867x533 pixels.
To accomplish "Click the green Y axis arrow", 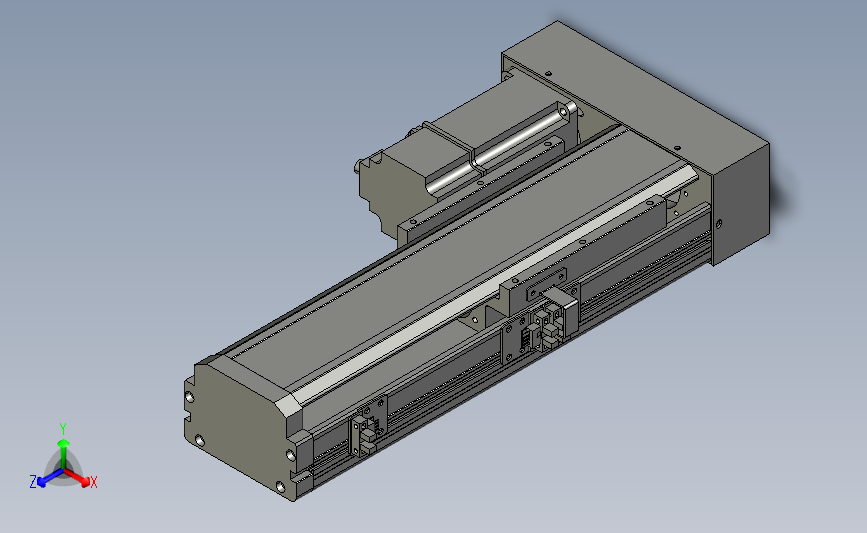I will 63,453.
